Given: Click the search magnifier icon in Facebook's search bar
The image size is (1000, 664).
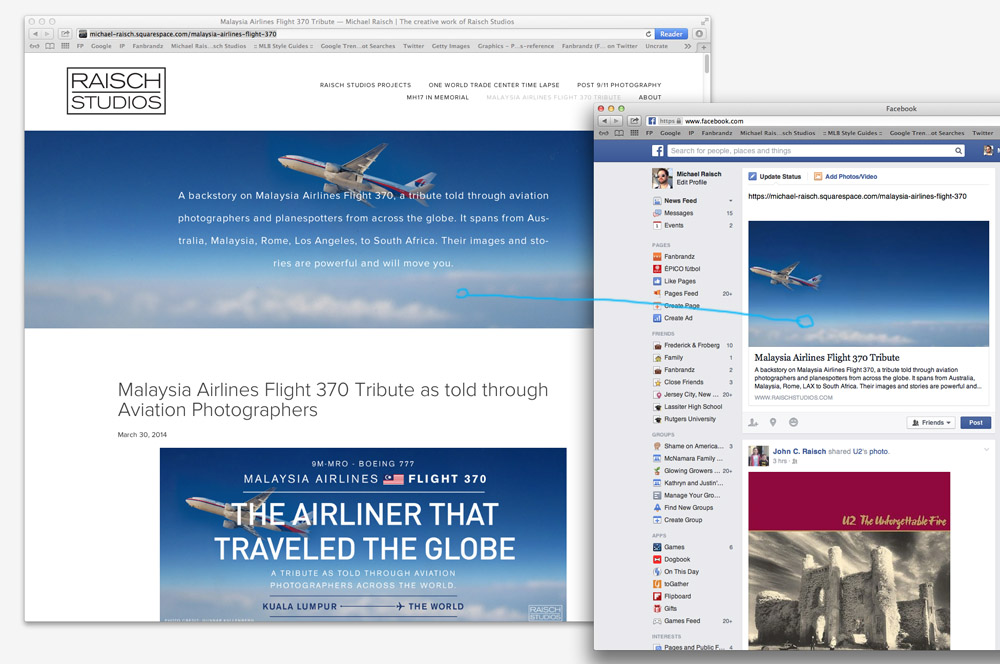Looking at the screenshot, I should point(958,151).
